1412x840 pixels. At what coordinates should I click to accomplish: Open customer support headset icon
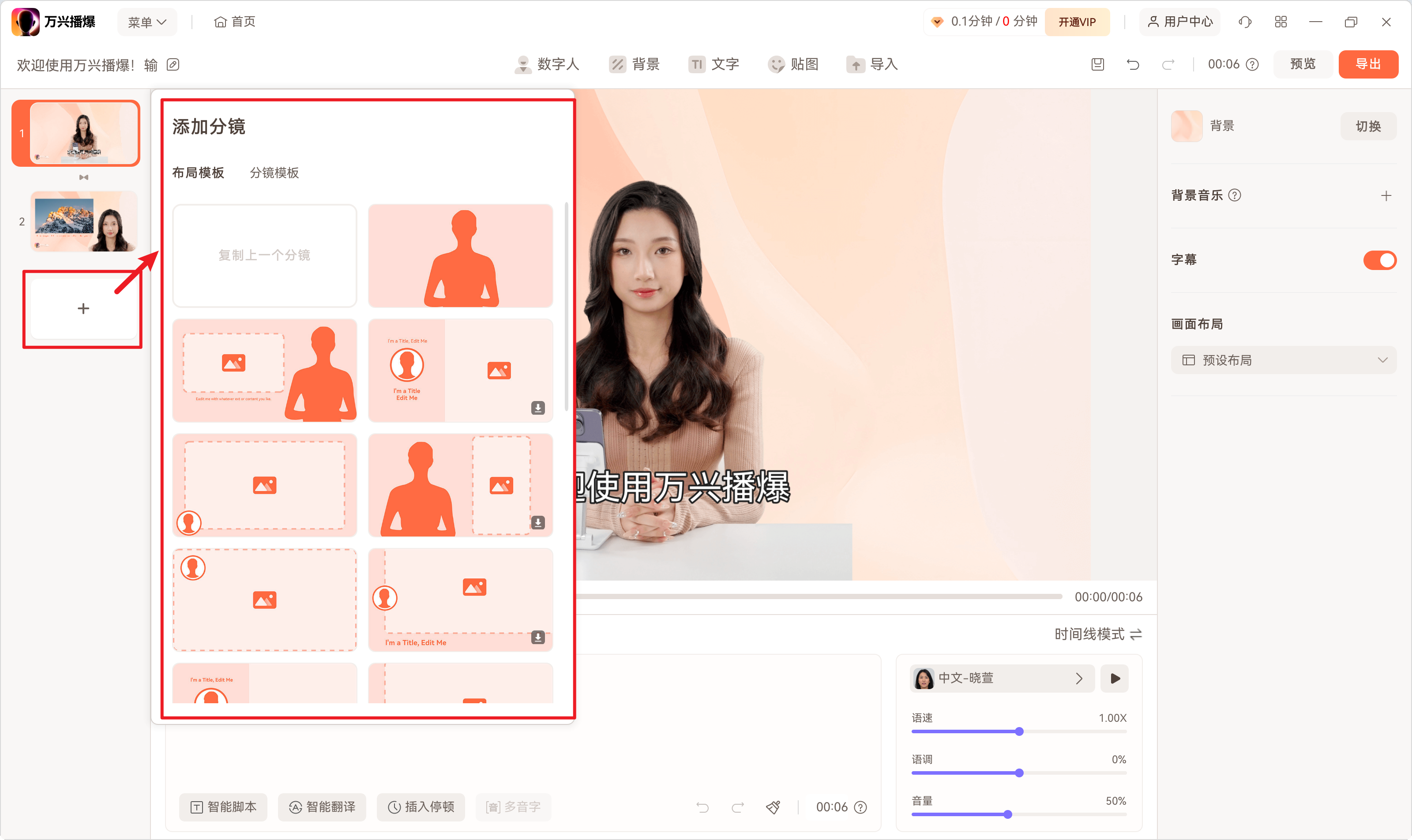(x=1244, y=22)
